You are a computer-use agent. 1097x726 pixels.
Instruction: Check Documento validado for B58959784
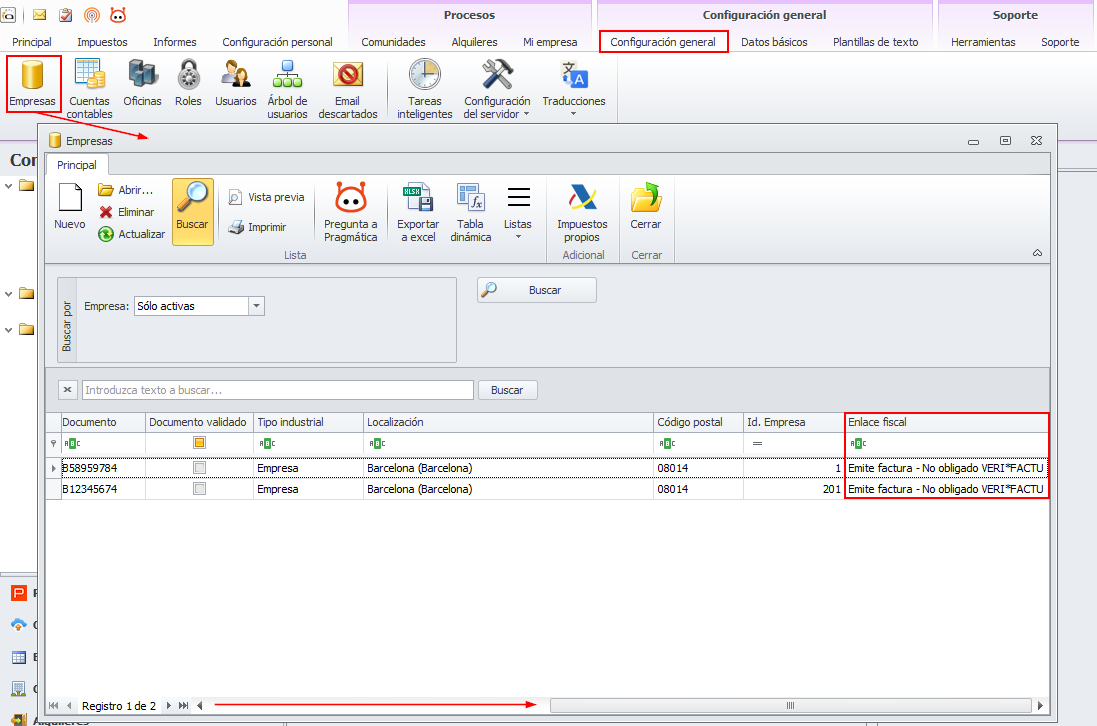[x=199, y=467]
